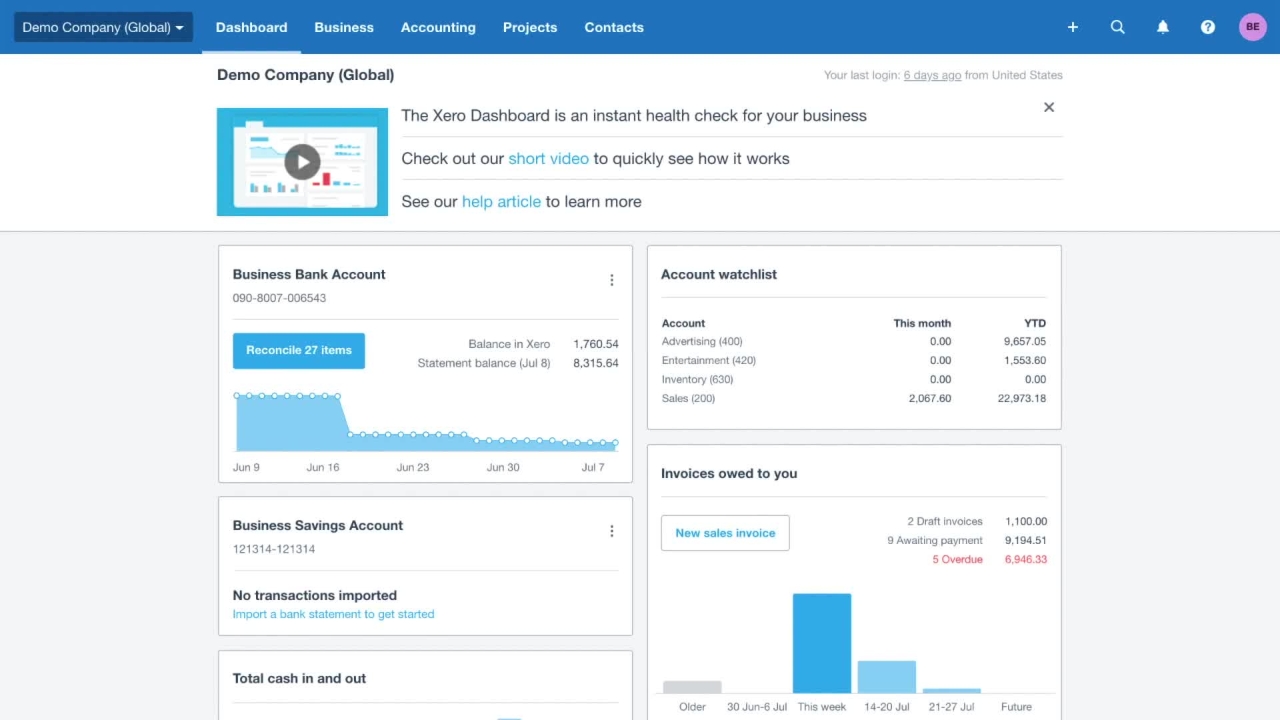Click the 'Future' label in invoices chart
The height and width of the screenshot is (720, 1280).
[1016, 707]
